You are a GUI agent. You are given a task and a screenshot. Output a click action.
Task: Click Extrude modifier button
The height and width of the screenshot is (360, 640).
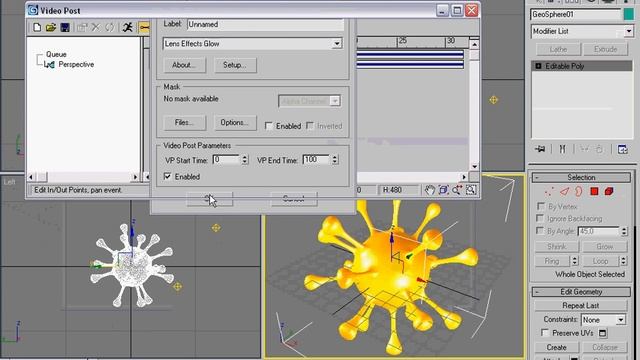click(606, 49)
